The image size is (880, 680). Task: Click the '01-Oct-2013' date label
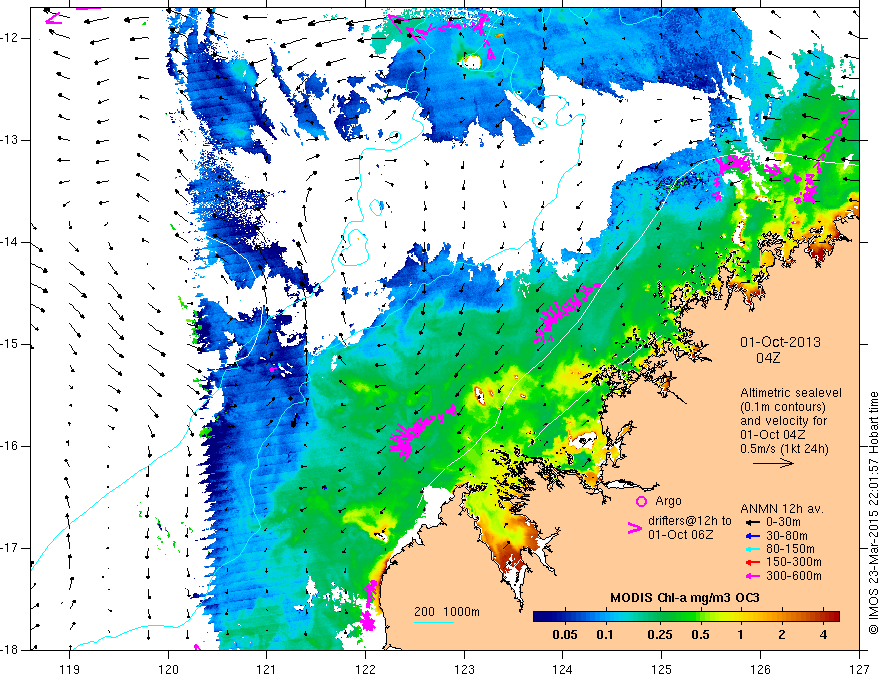coord(780,342)
